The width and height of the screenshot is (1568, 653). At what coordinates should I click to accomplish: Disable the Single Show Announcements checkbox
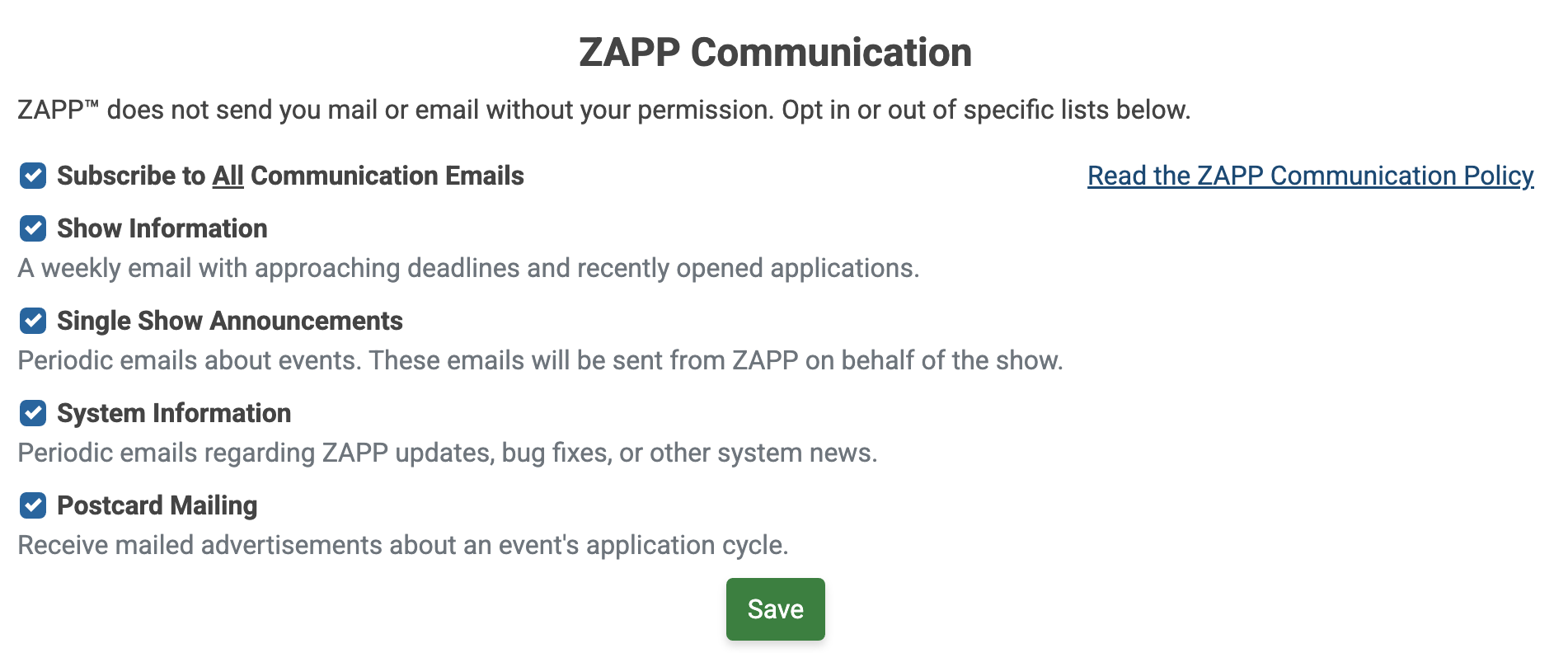[x=33, y=321]
